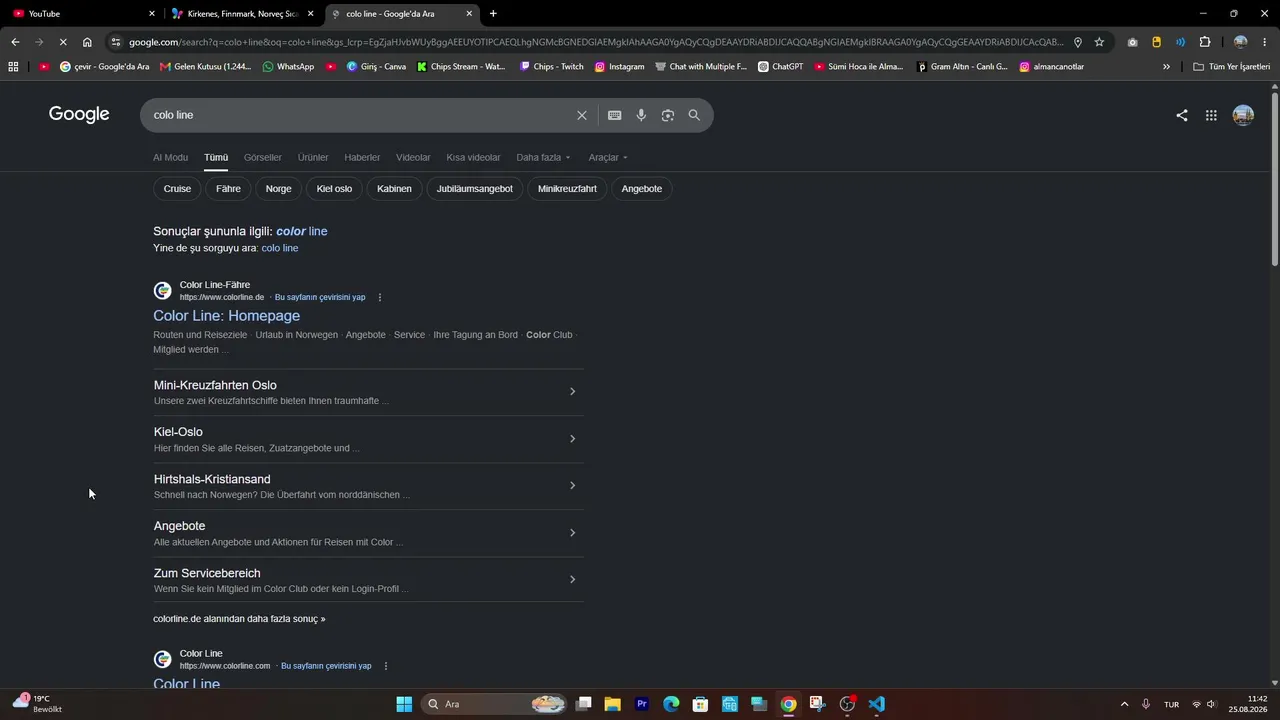The height and width of the screenshot is (720, 1280).
Task: Open the location permission icon in the address bar
Action: (1077, 42)
